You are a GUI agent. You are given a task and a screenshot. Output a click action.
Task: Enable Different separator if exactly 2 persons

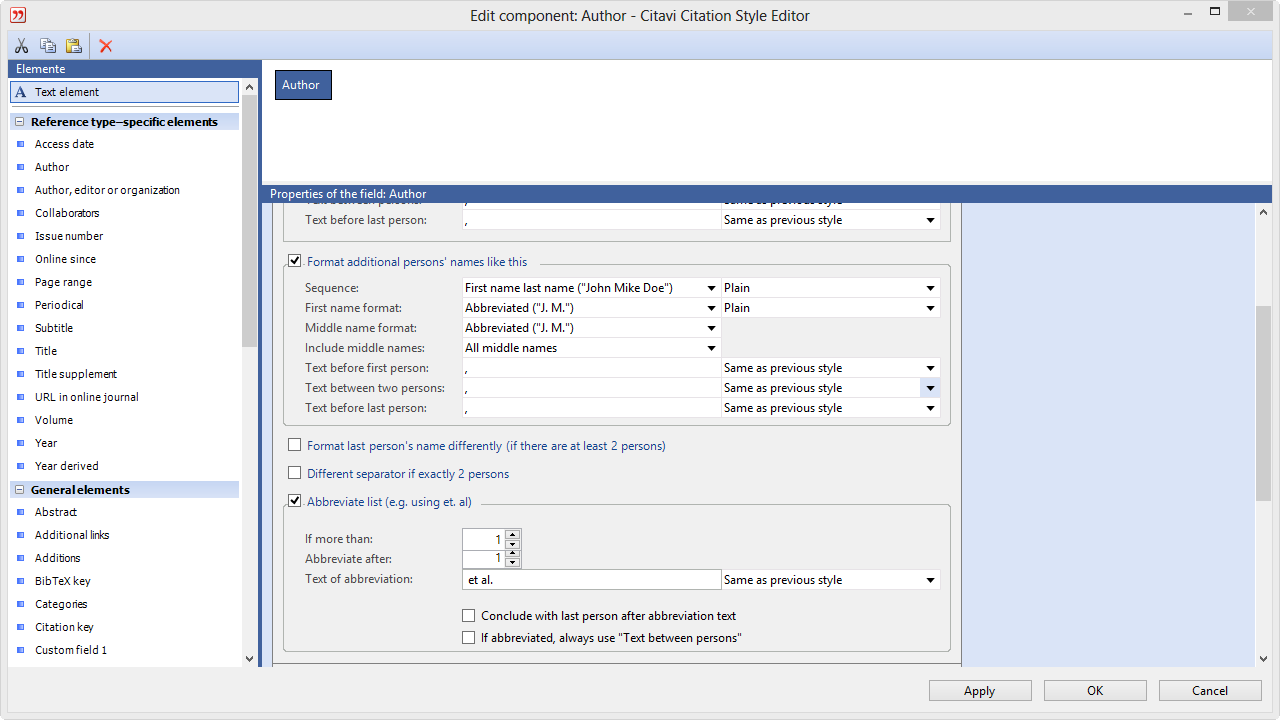(x=294, y=473)
